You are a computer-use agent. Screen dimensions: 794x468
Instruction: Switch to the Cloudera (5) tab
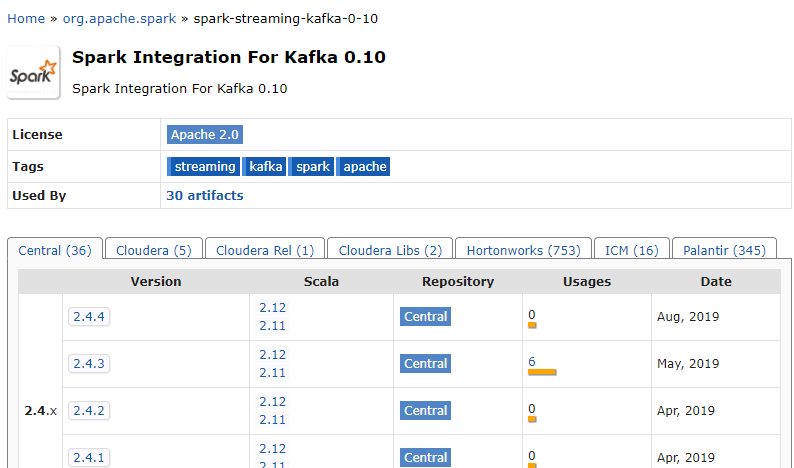(154, 250)
